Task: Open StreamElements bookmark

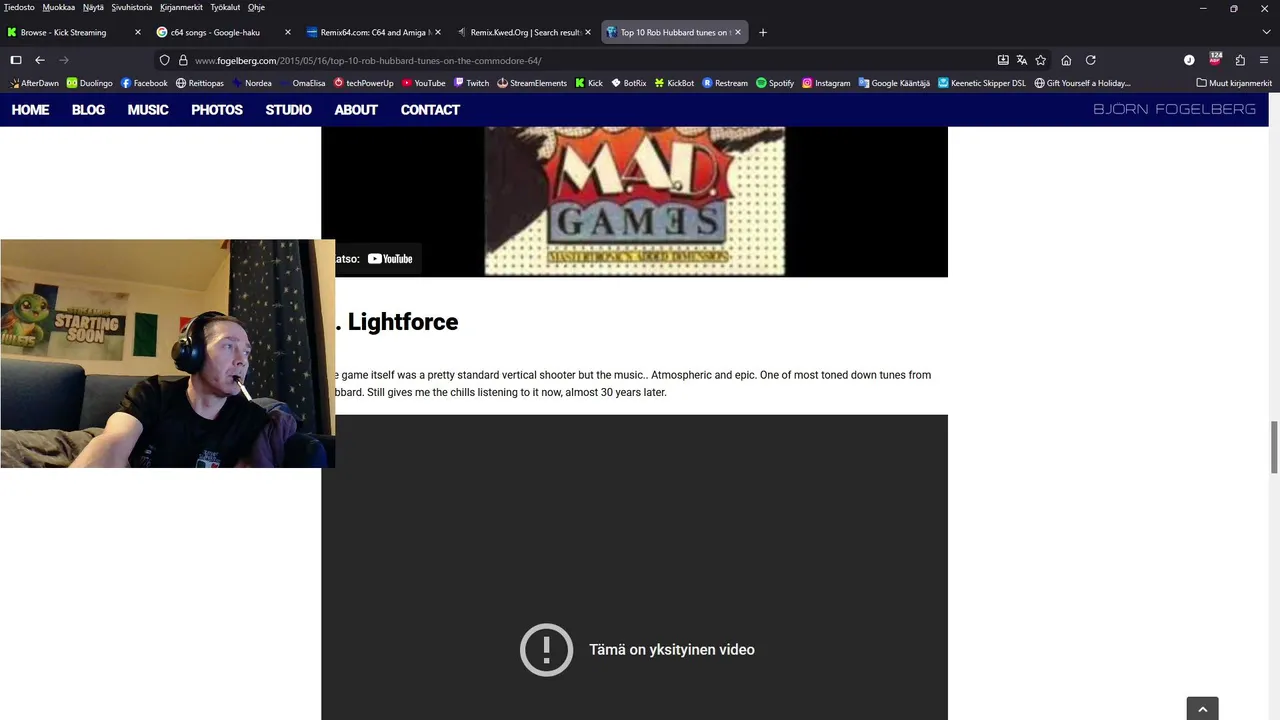Action: [532, 83]
